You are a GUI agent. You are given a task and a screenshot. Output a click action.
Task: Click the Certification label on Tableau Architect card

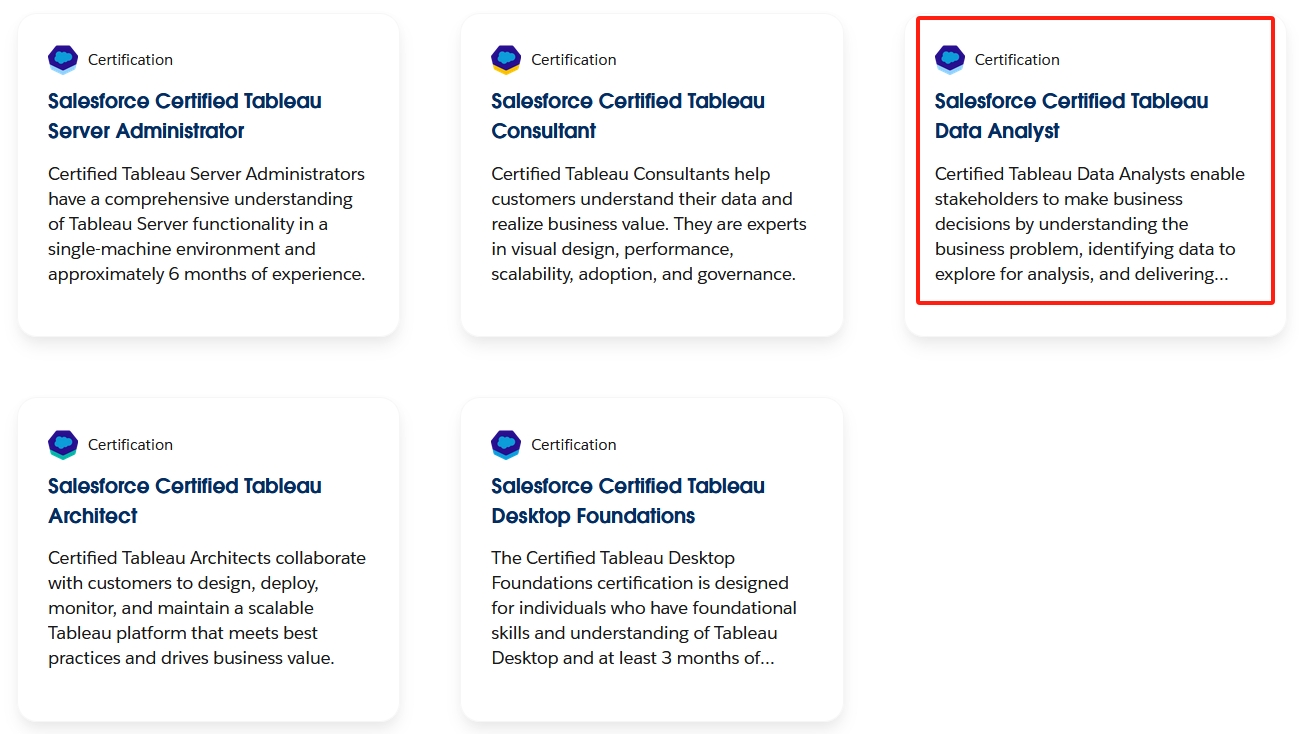coord(130,445)
